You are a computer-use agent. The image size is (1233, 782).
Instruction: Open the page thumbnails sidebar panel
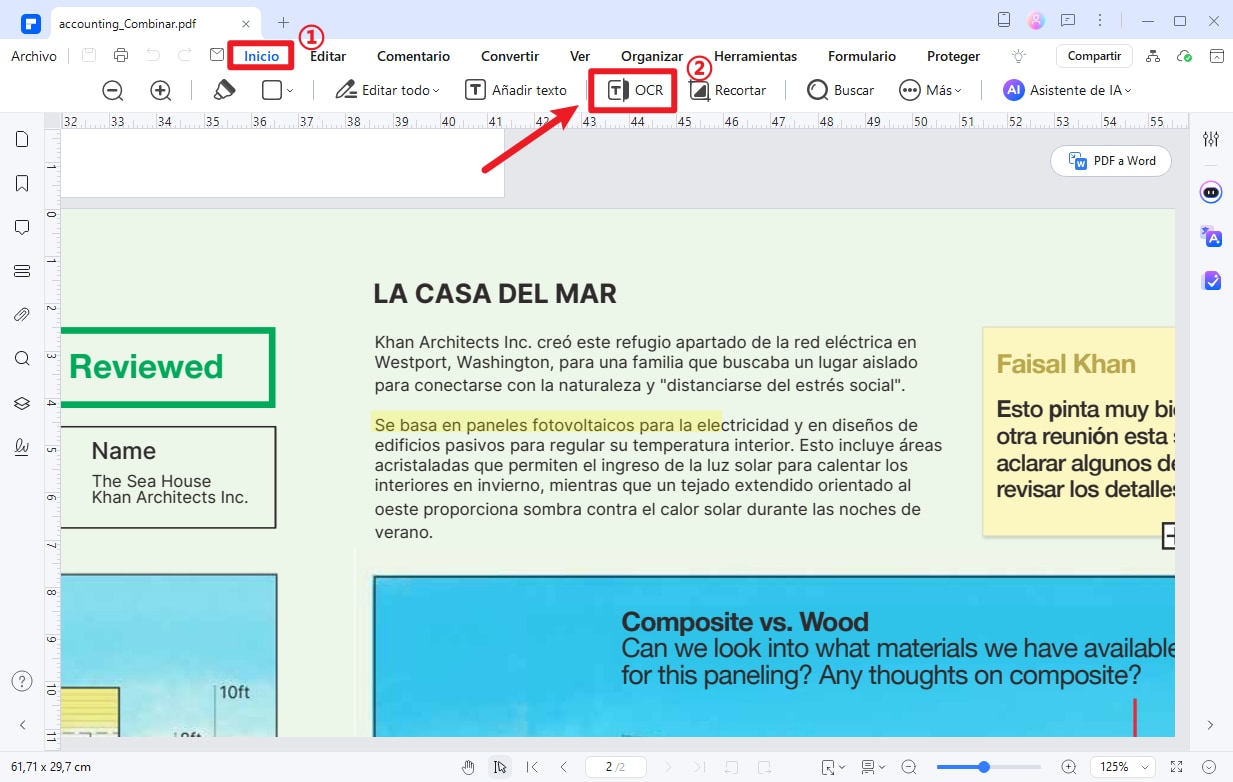pyautogui.click(x=21, y=139)
